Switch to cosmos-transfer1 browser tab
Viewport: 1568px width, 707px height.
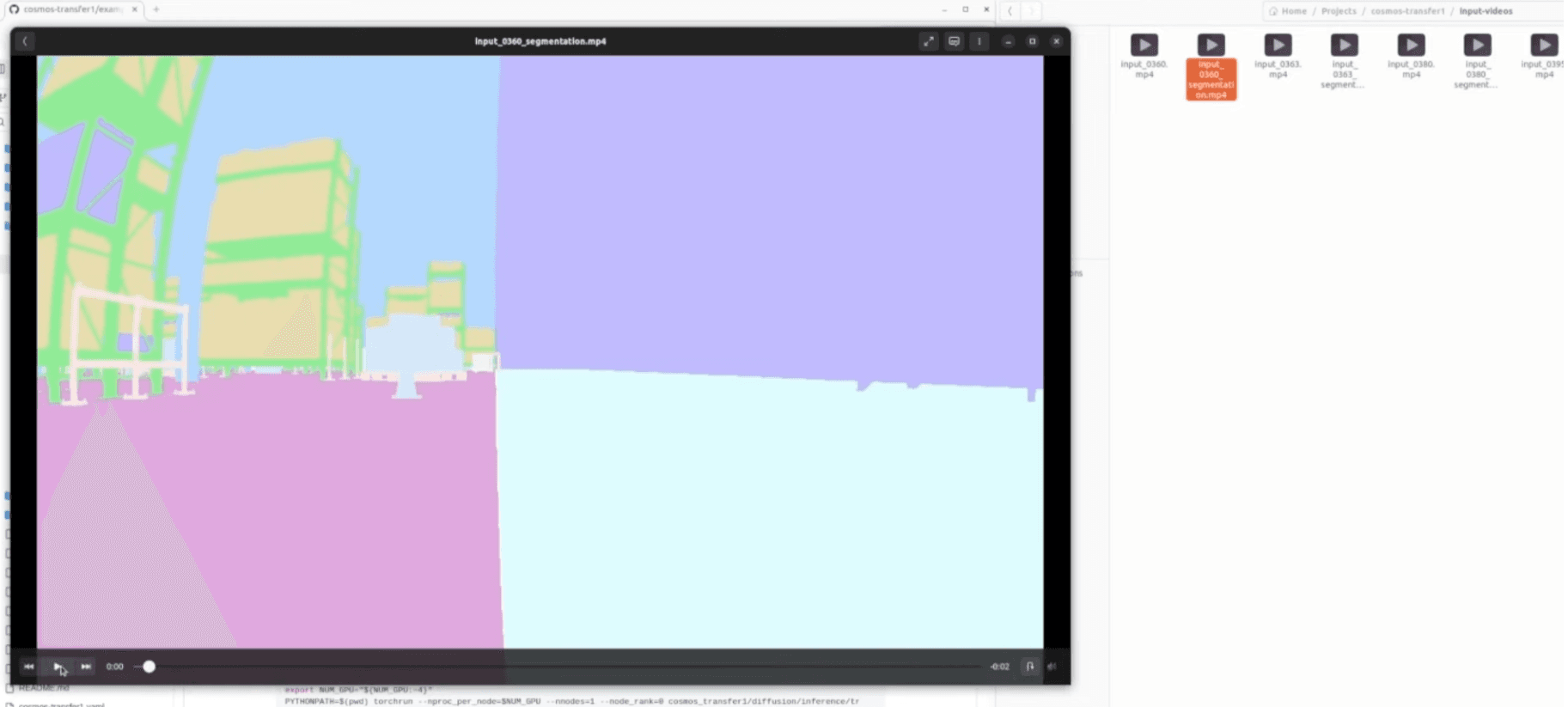coord(70,9)
